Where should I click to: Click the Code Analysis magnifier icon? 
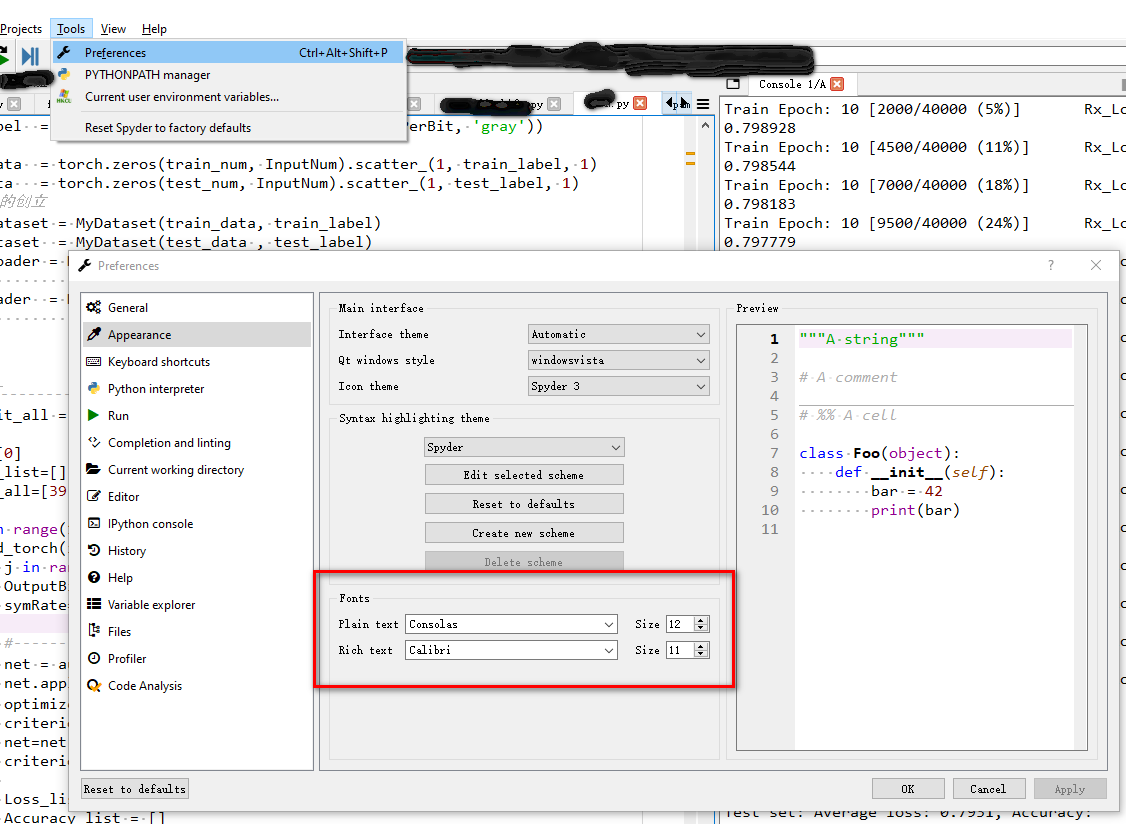93,685
